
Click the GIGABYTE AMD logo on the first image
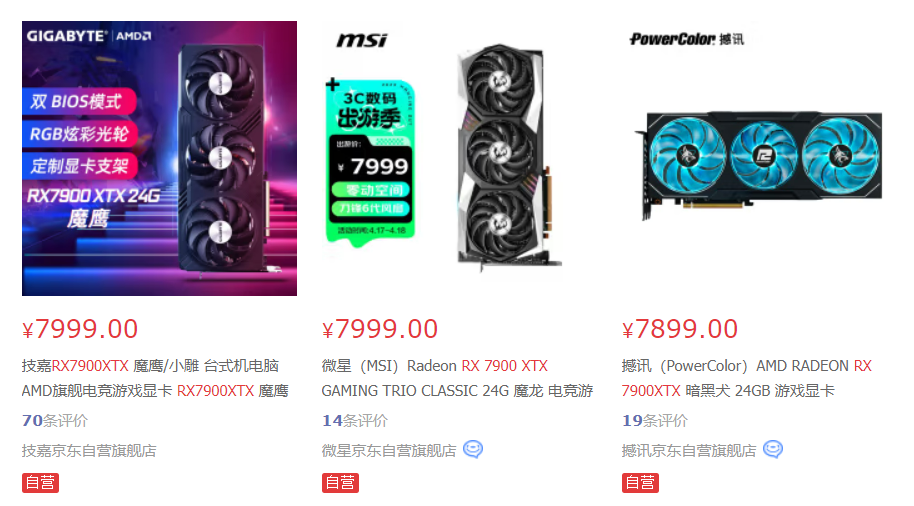(x=89, y=36)
